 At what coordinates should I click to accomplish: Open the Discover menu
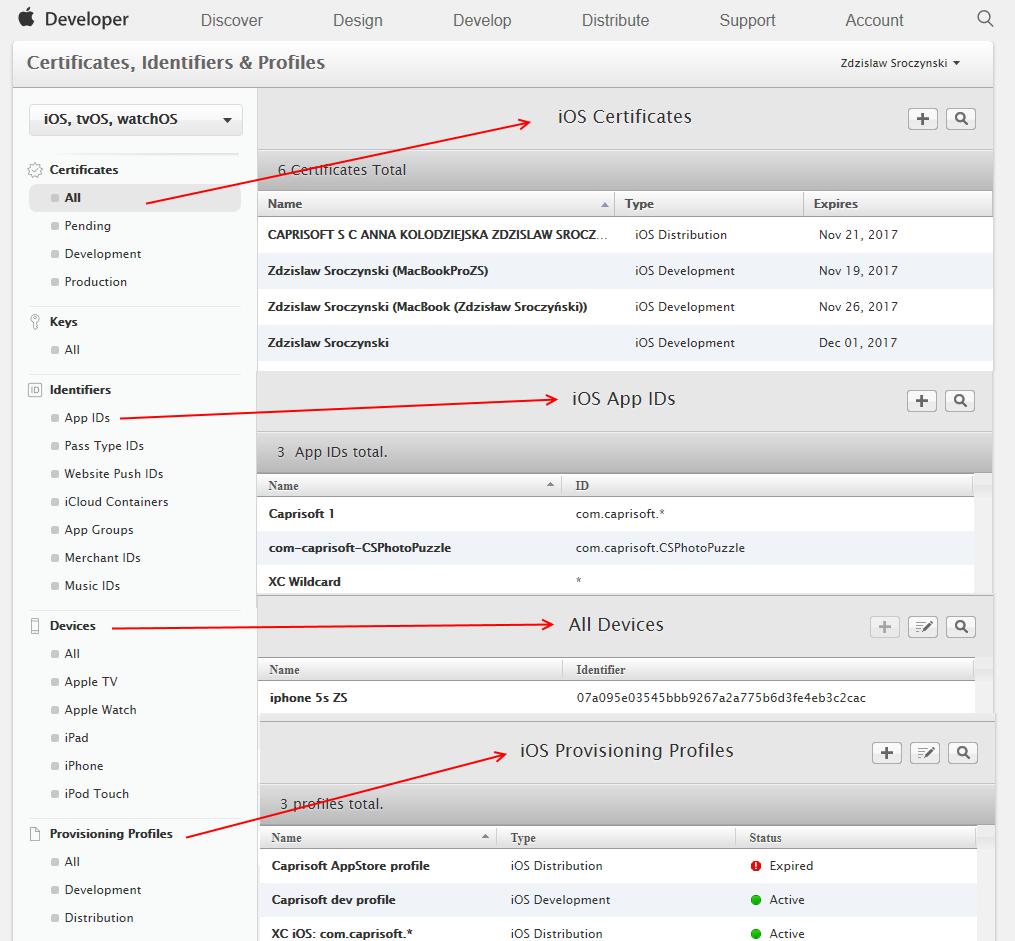coord(232,20)
